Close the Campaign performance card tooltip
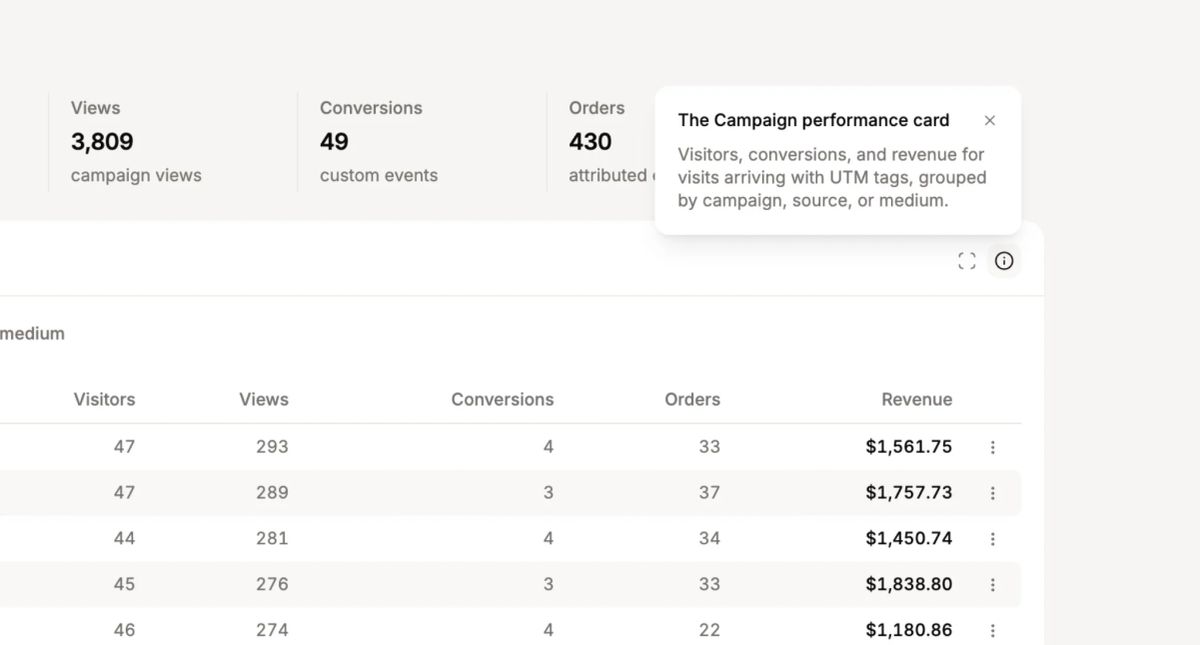The height and width of the screenshot is (645, 1200). [990, 120]
